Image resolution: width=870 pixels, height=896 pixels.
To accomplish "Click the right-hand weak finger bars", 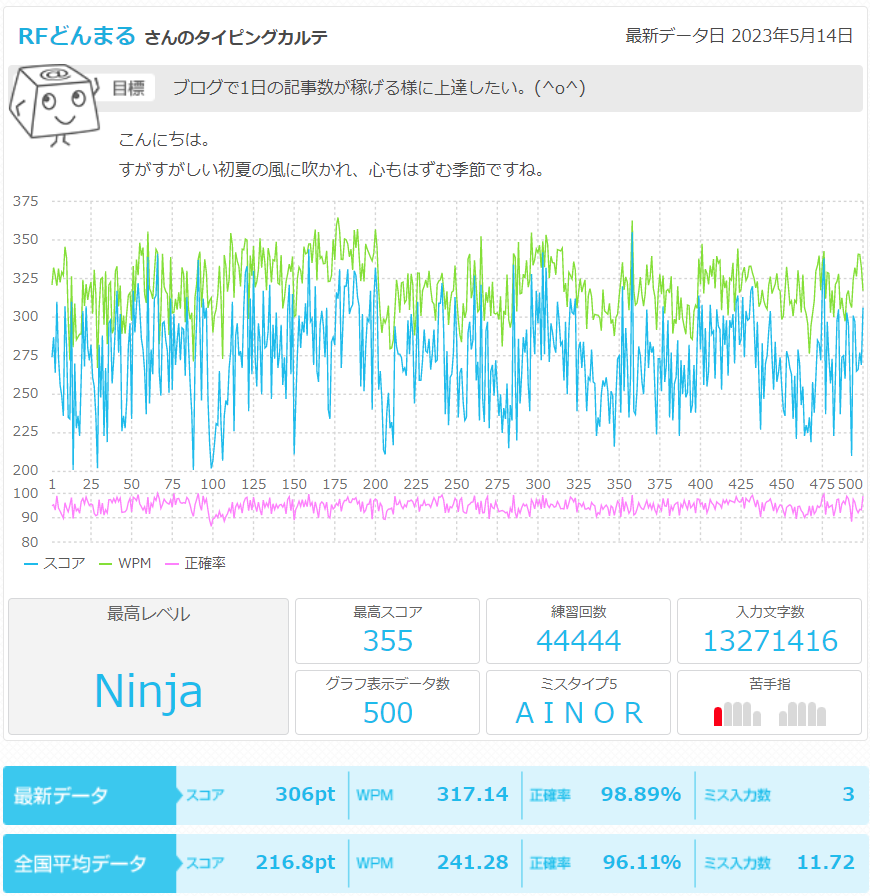I will 803,714.
